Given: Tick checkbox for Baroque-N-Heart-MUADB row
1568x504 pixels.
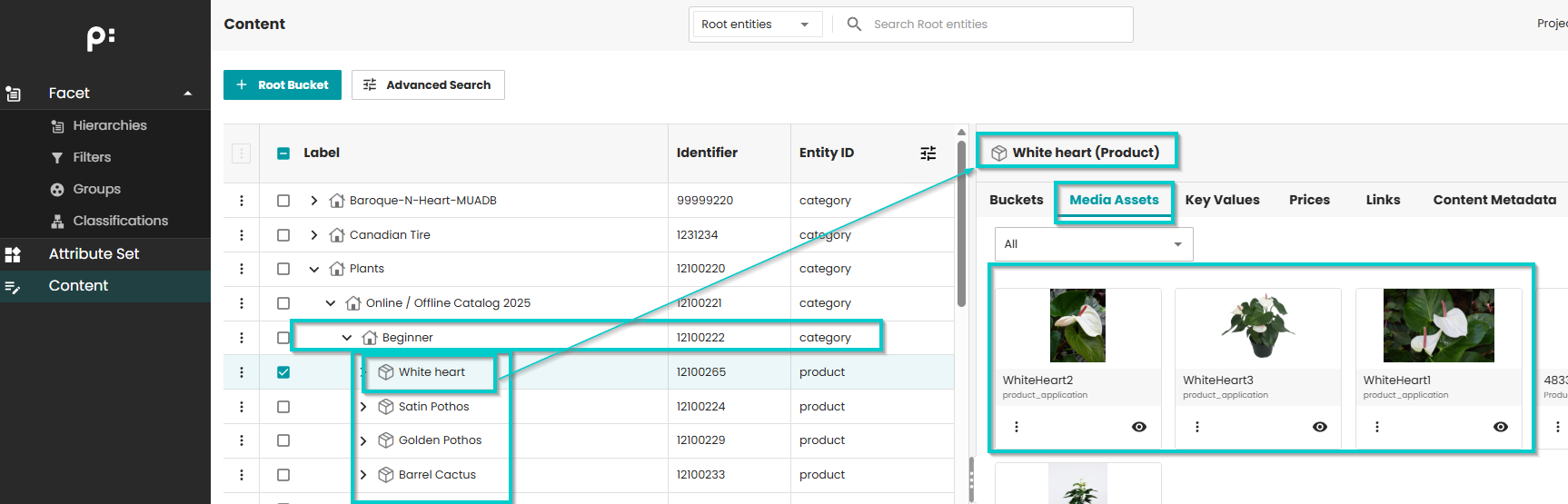Looking at the screenshot, I should point(283,201).
